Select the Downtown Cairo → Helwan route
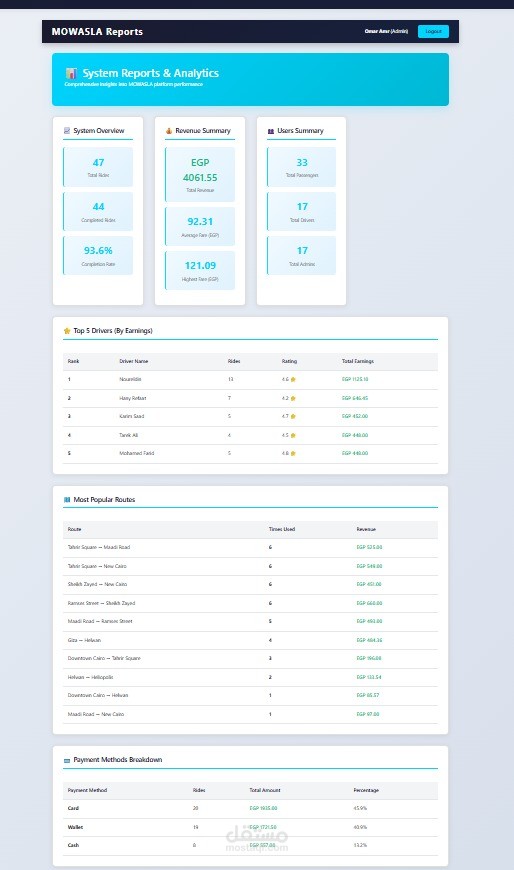Image resolution: width=514 pixels, height=870 pixels. [98, 695]
